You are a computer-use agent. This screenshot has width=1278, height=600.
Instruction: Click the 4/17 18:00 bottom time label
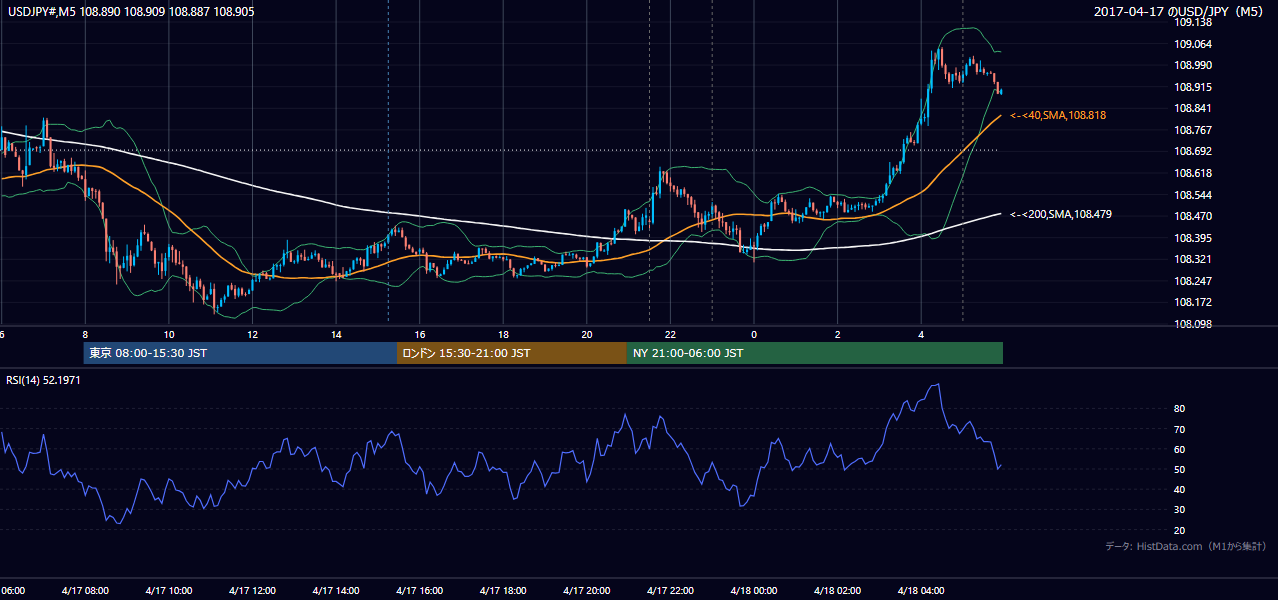click(x=502, y=590)
